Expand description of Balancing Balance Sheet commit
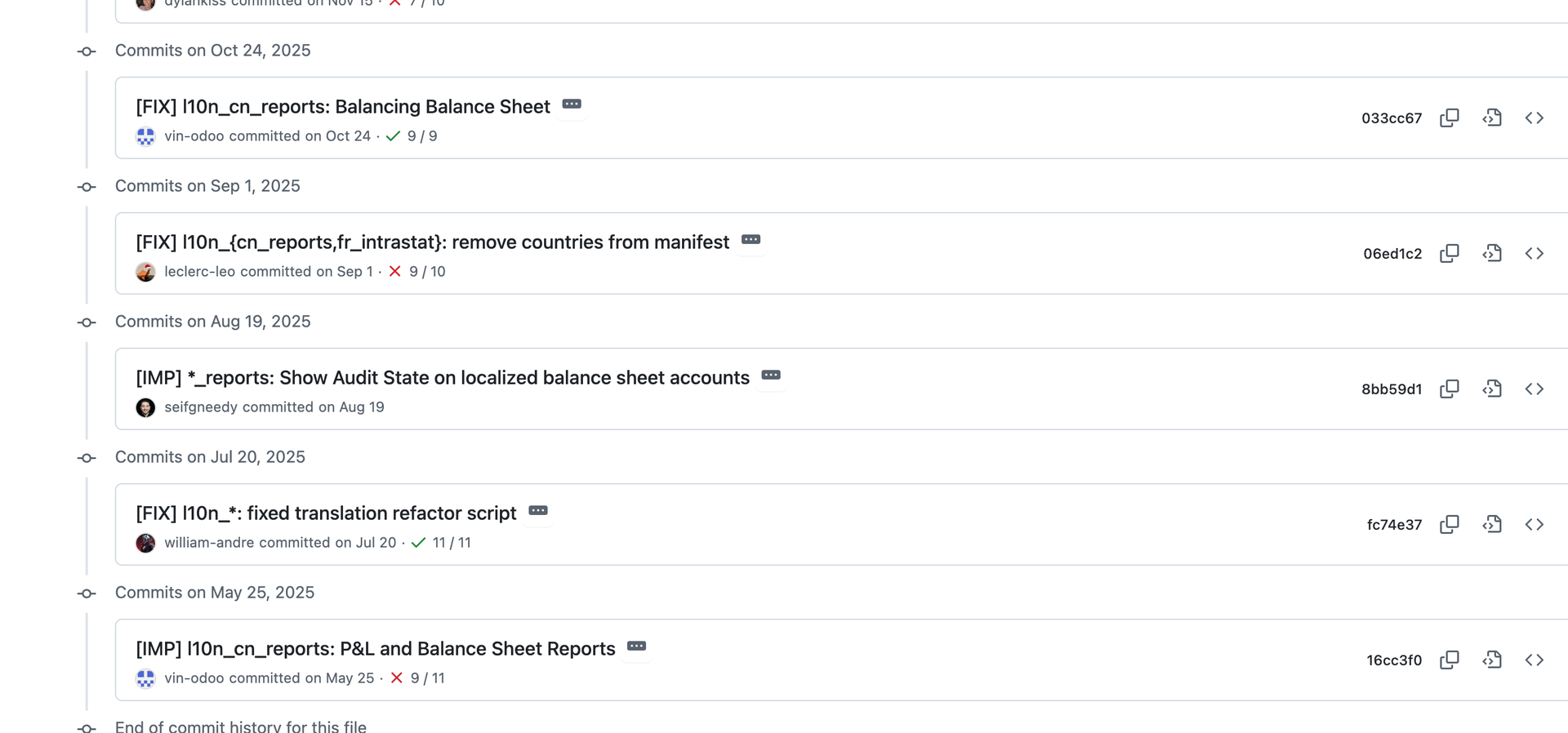Viewport: 1568px width, 733px height. coord(572,104)
